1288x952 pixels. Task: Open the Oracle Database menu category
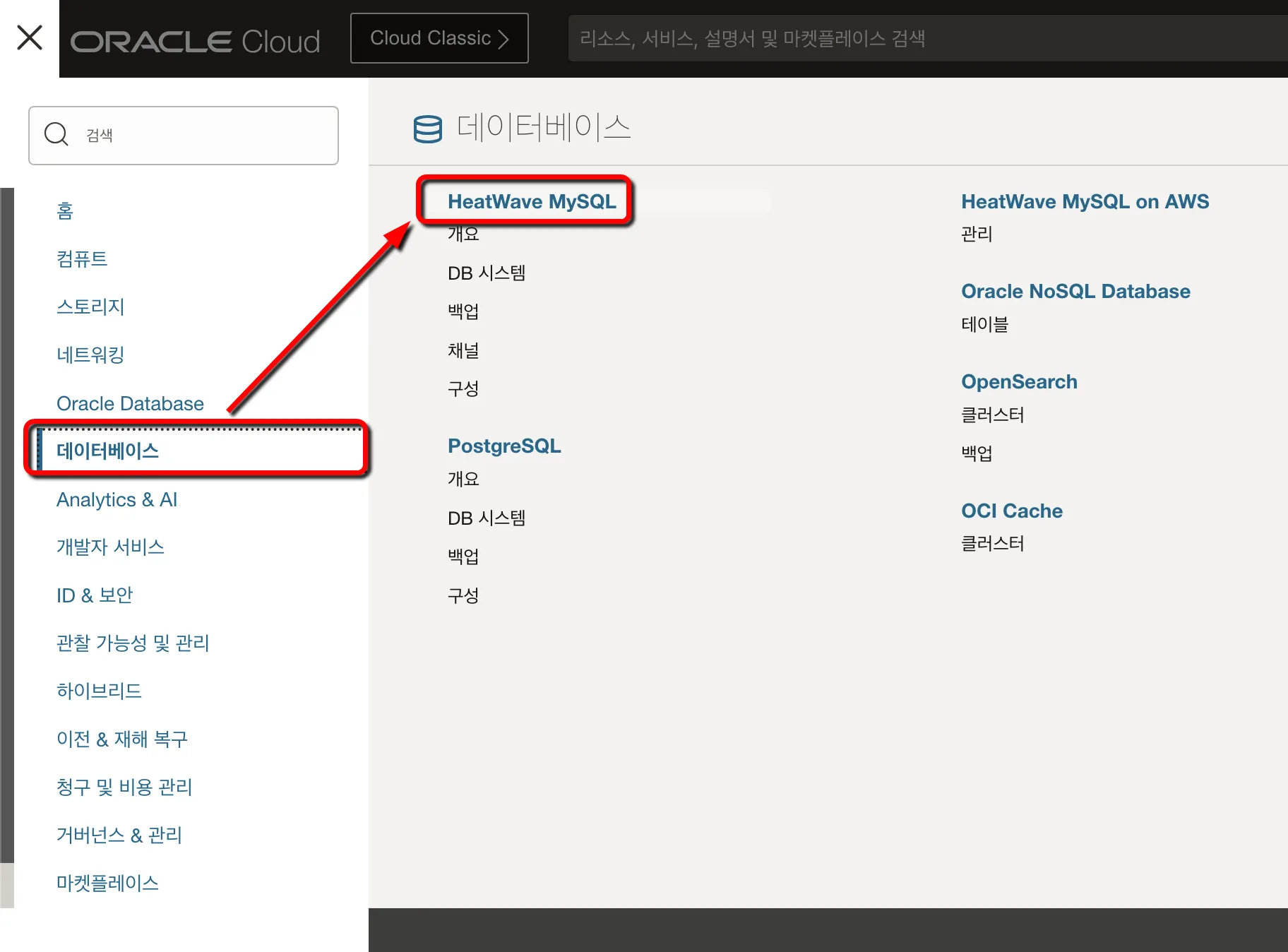tap(130, 403)
